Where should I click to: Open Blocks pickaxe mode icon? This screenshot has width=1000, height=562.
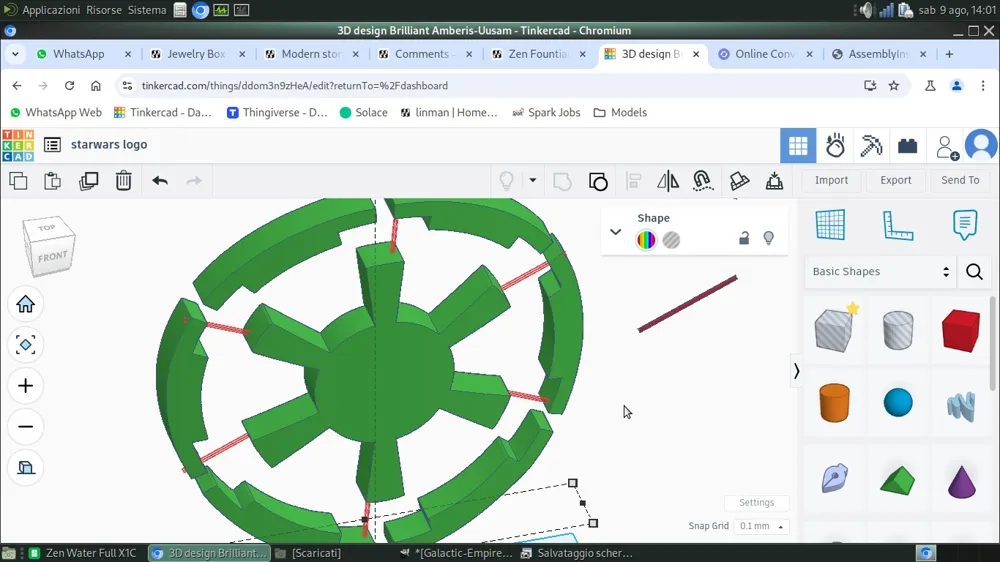click(871, 145)
